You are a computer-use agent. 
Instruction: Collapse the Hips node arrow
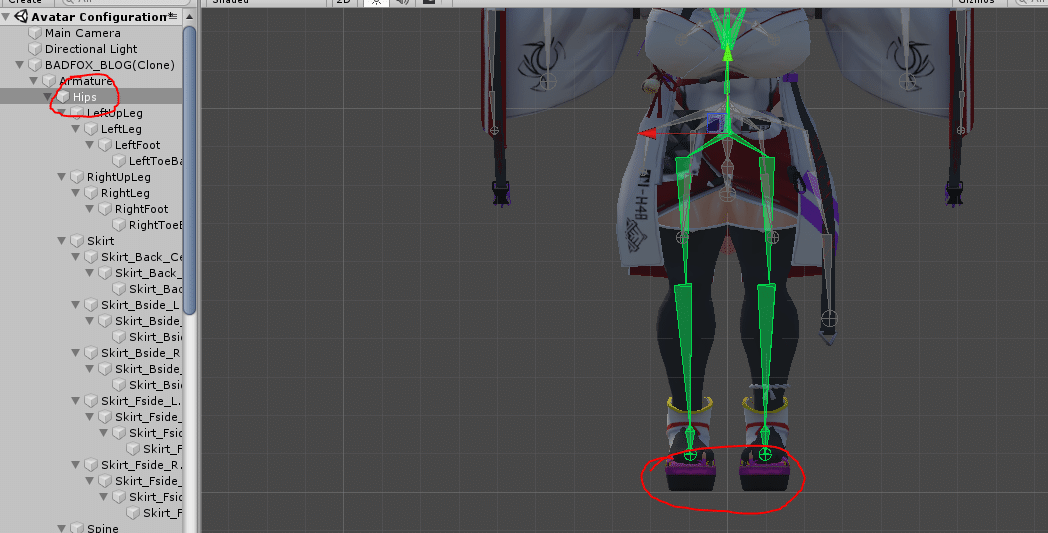(48, 97)
